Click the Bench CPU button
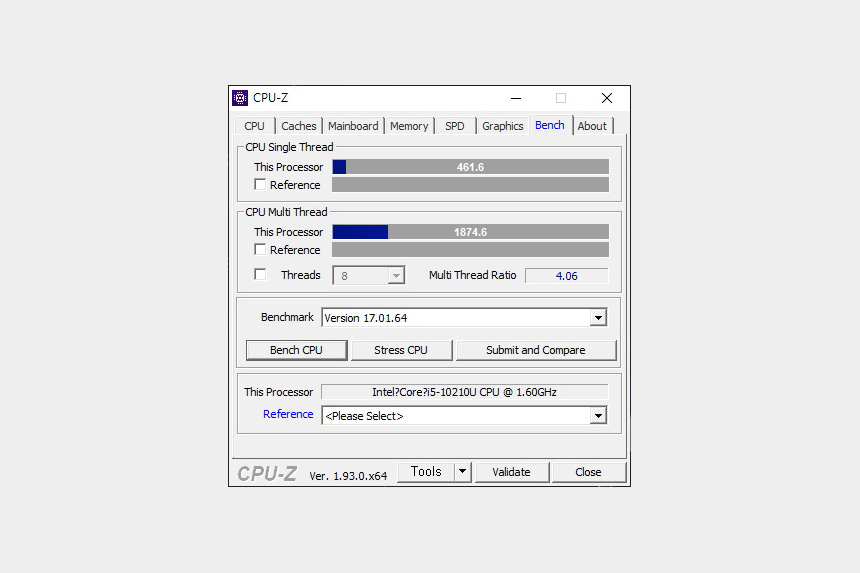 point(296,350)
